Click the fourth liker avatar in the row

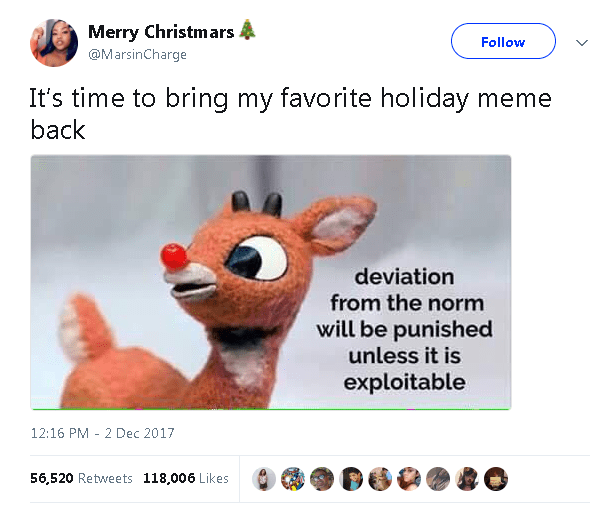click(351, 479)
